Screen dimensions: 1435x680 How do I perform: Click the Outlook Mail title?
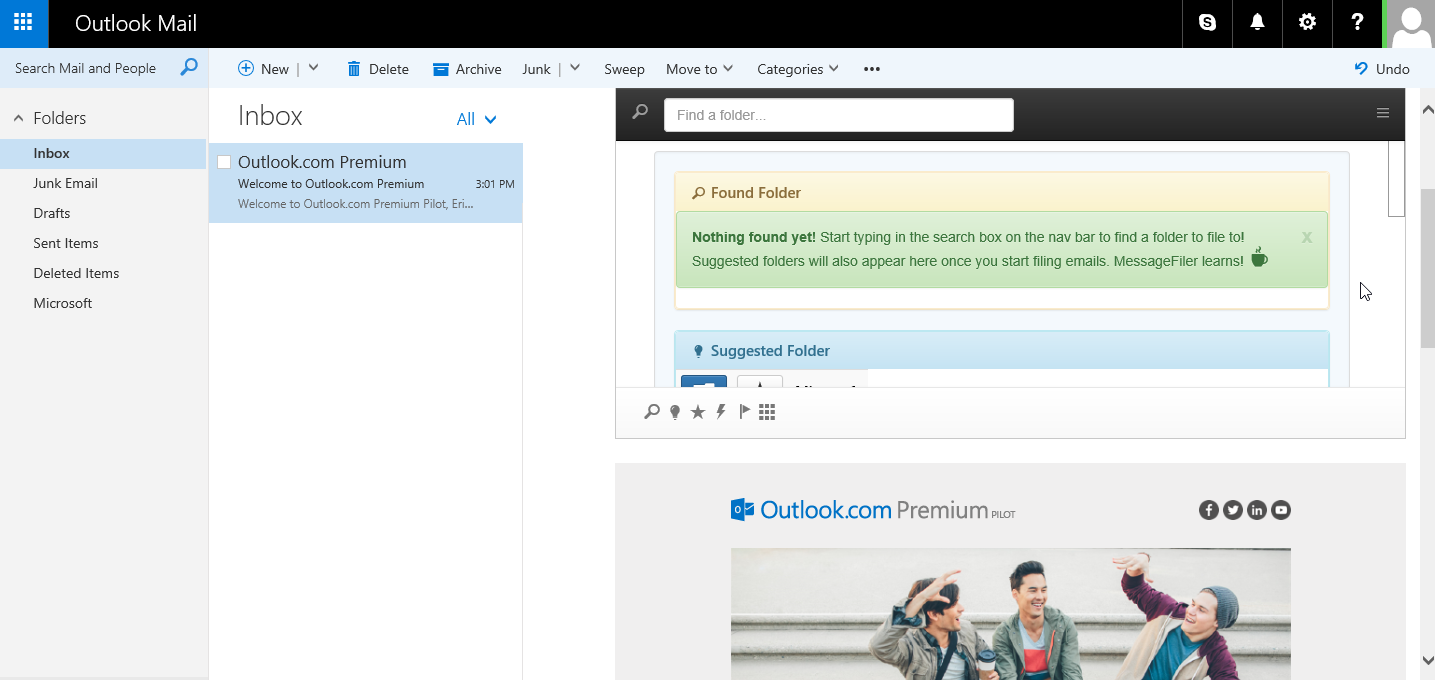pyautogui.click(x=136, y=23)
